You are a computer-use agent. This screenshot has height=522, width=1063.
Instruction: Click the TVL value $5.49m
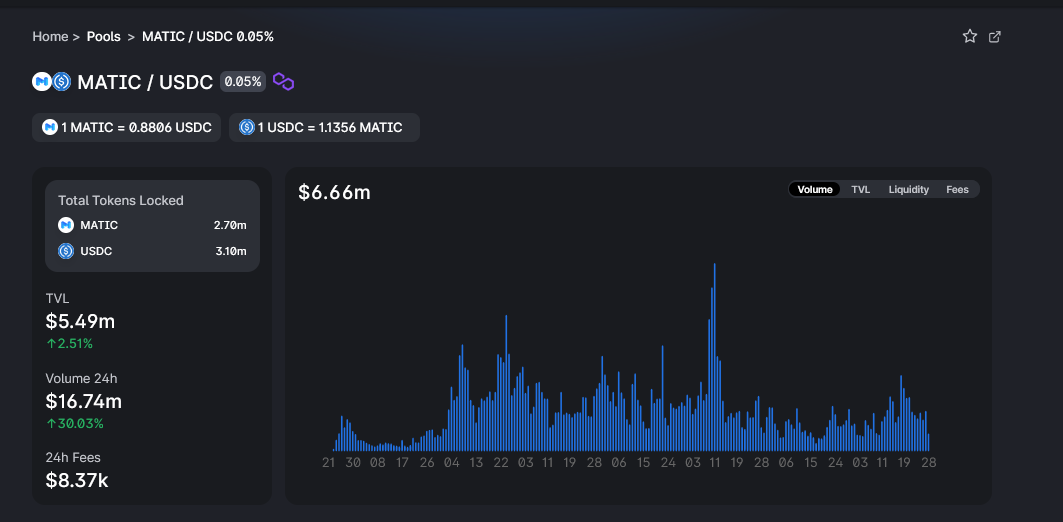80,321
